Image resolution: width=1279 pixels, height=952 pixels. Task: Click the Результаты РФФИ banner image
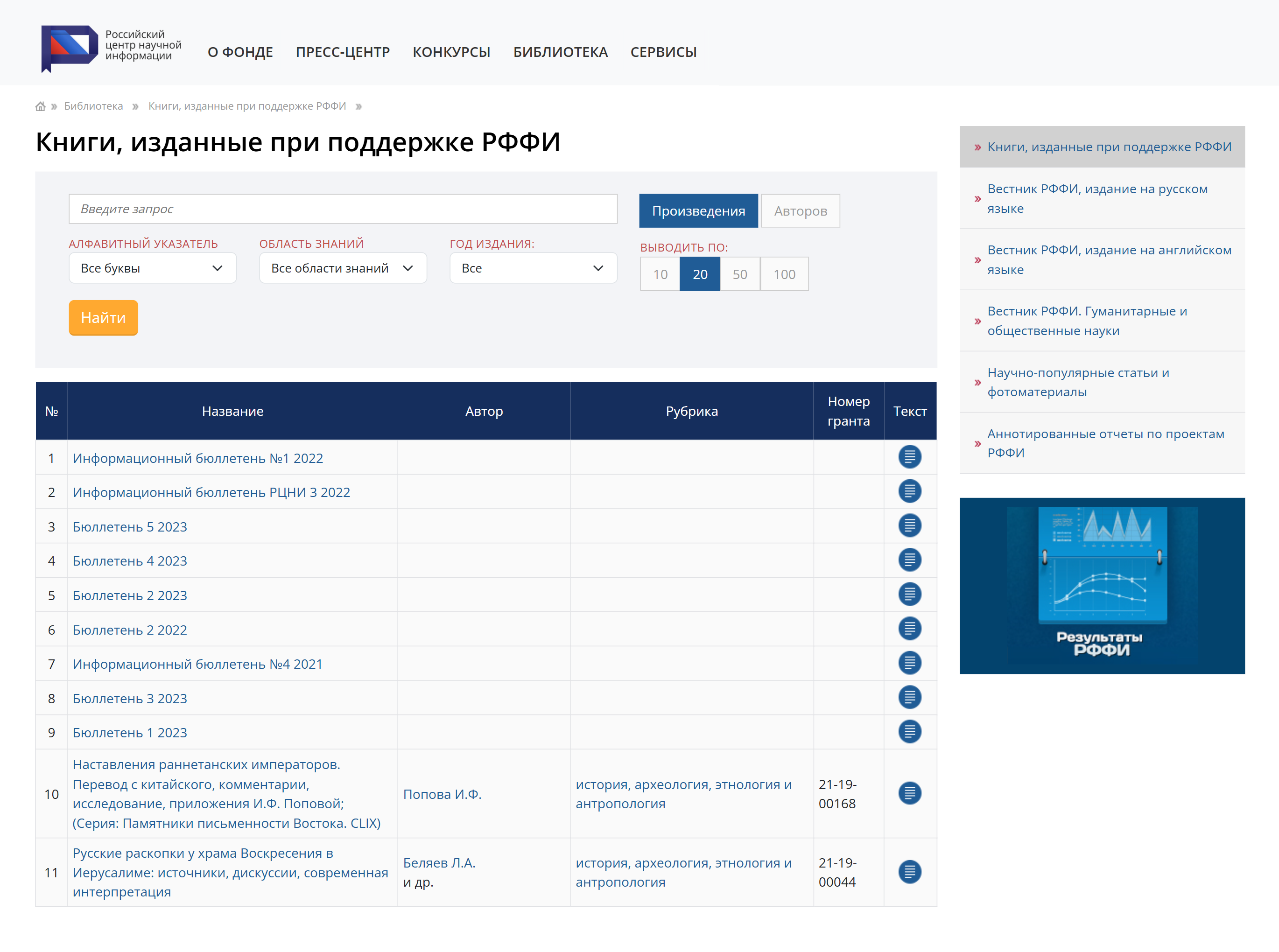point(1102,586)
